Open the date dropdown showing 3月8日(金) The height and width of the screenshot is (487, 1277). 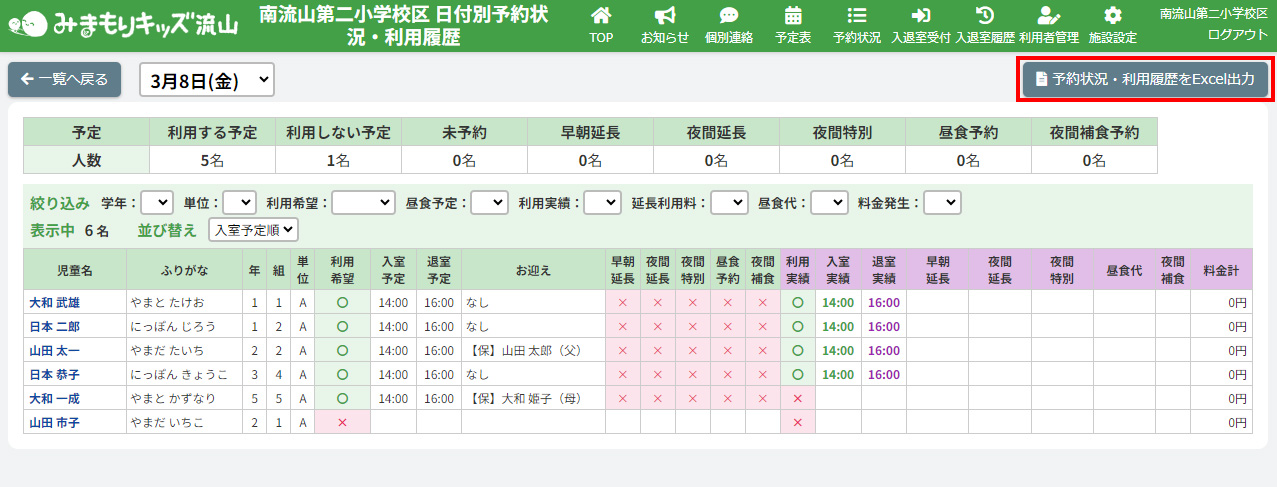point(207,81)
